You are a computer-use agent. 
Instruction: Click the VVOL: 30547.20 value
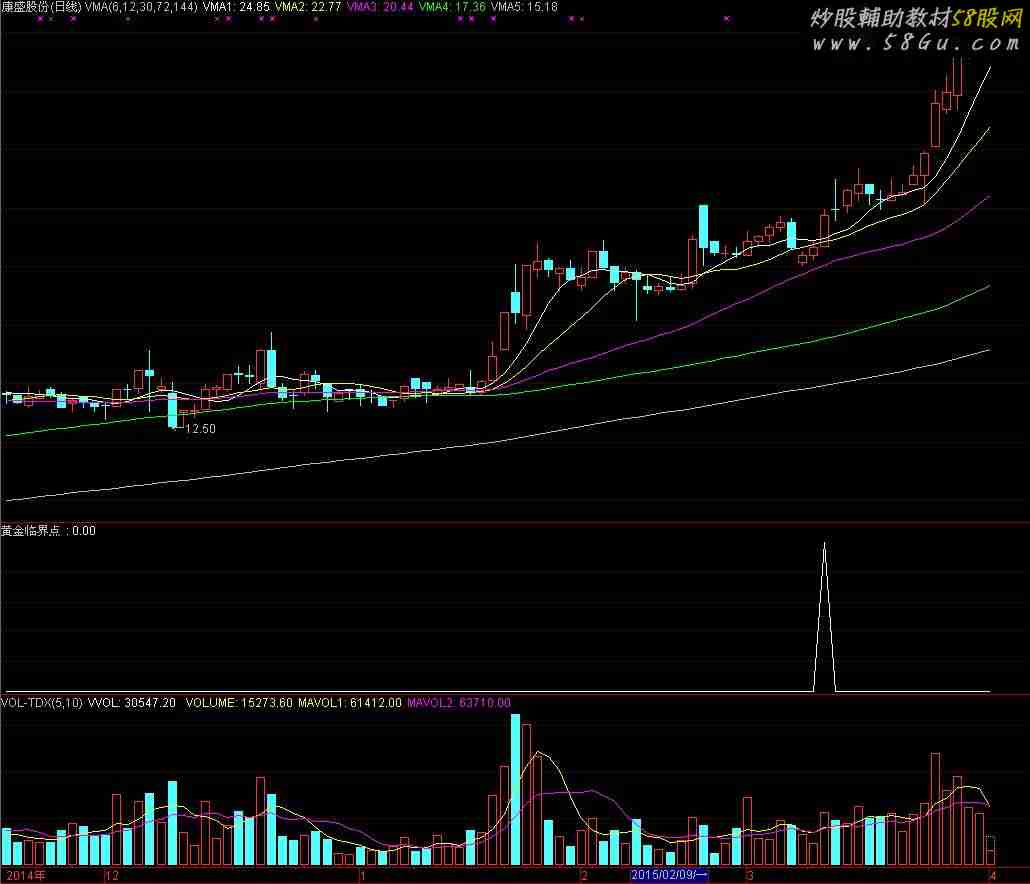pos(131,703)
